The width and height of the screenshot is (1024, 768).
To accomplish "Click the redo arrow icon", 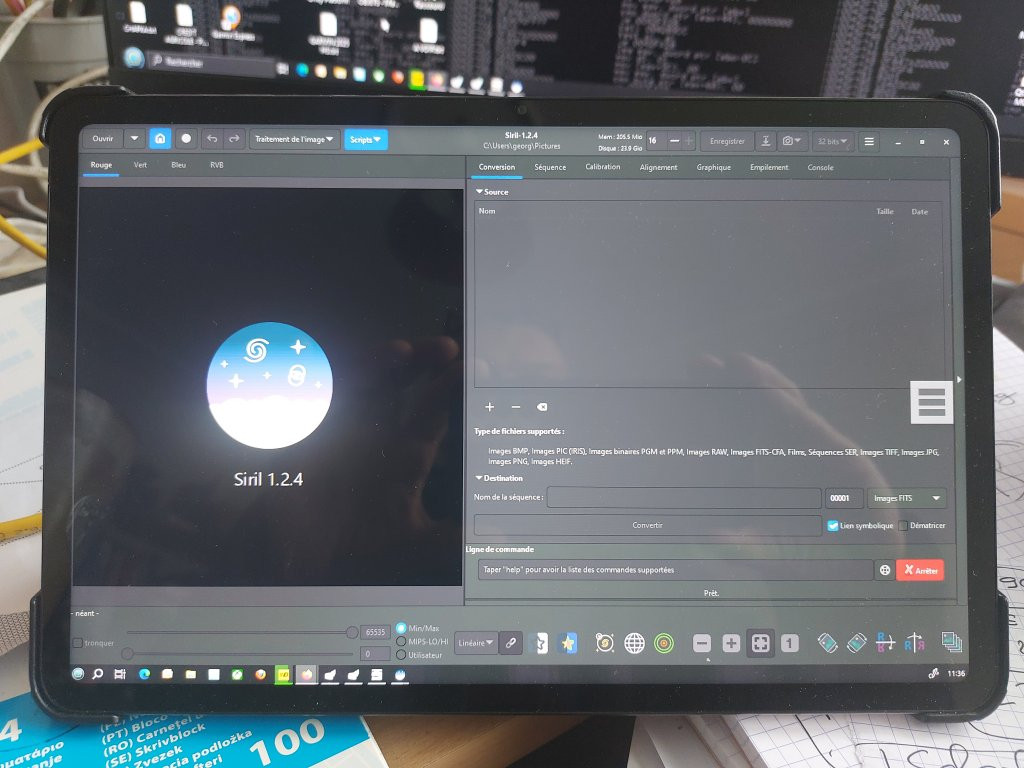I will point(234,138).
